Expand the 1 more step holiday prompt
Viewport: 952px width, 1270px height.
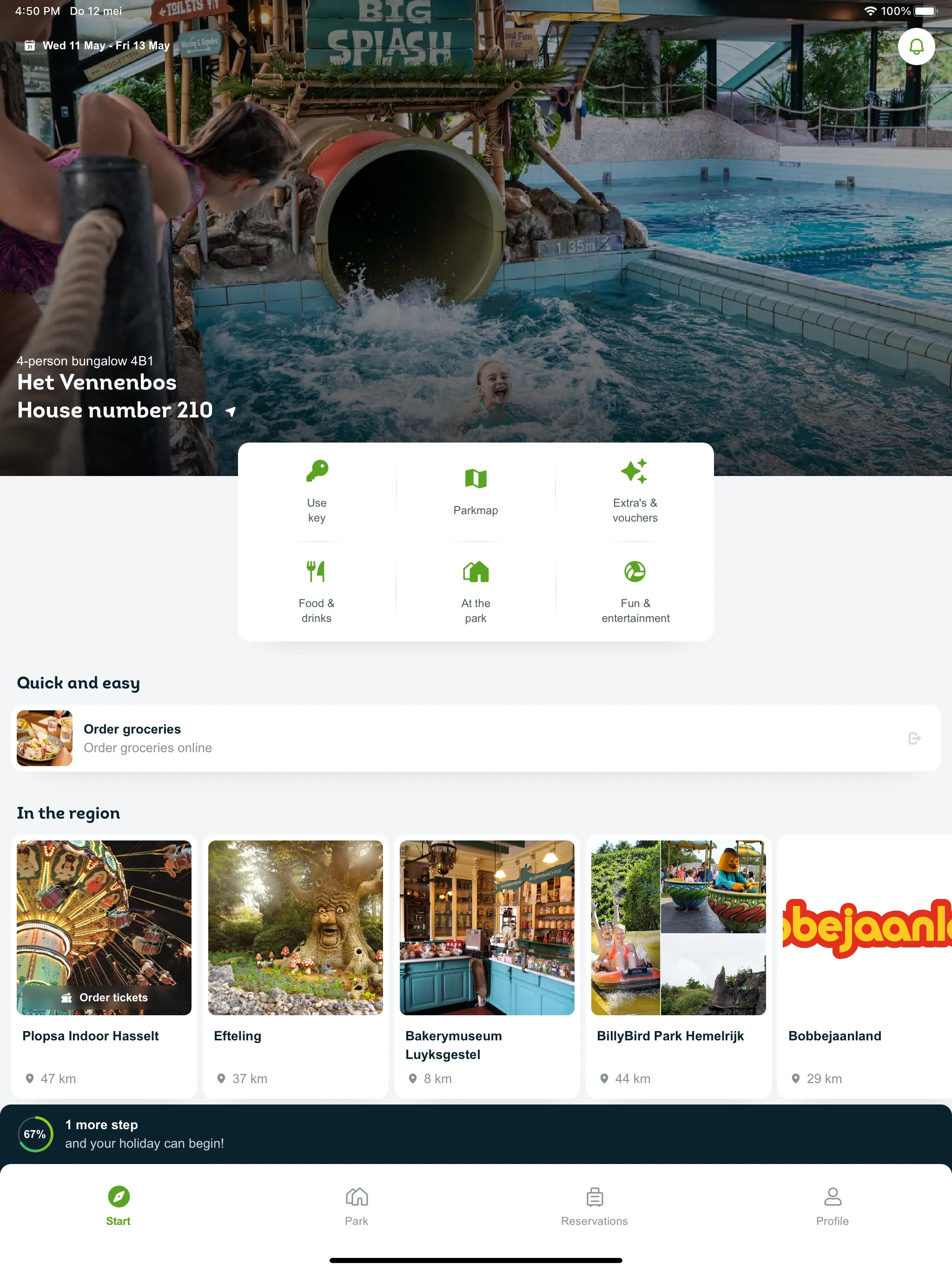[x=476, y=1133]
